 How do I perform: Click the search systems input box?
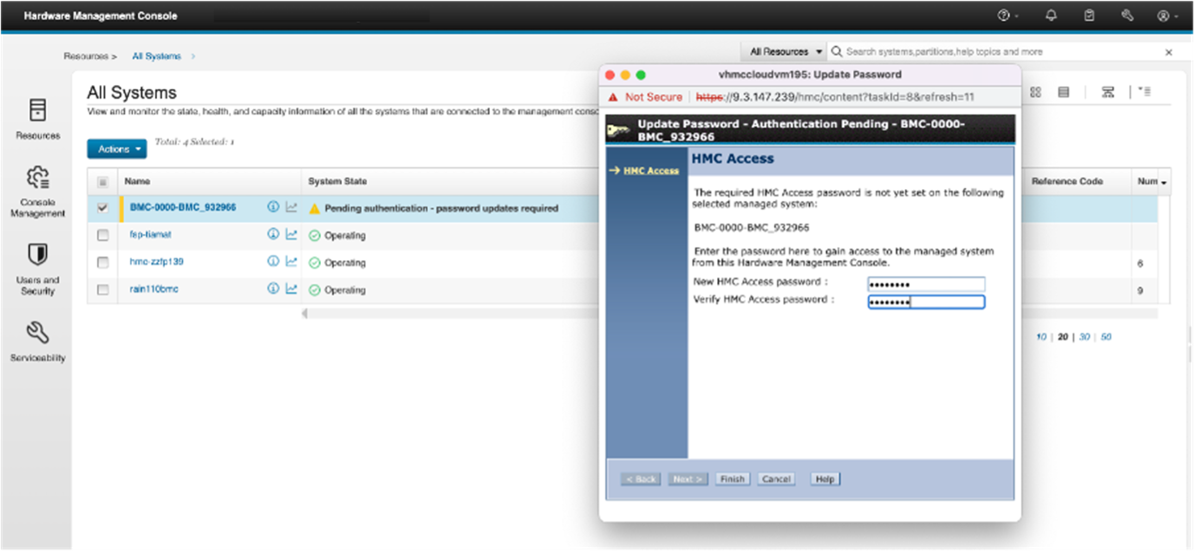point(995,52)
